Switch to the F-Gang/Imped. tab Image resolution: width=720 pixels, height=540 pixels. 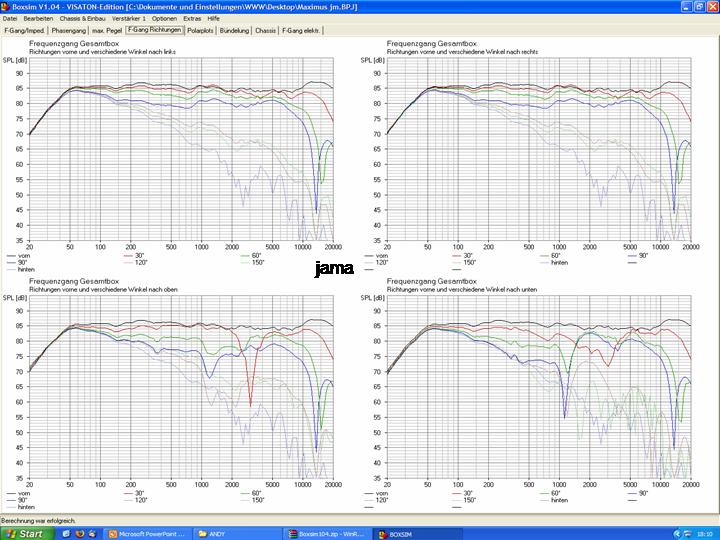pos(25,30)
